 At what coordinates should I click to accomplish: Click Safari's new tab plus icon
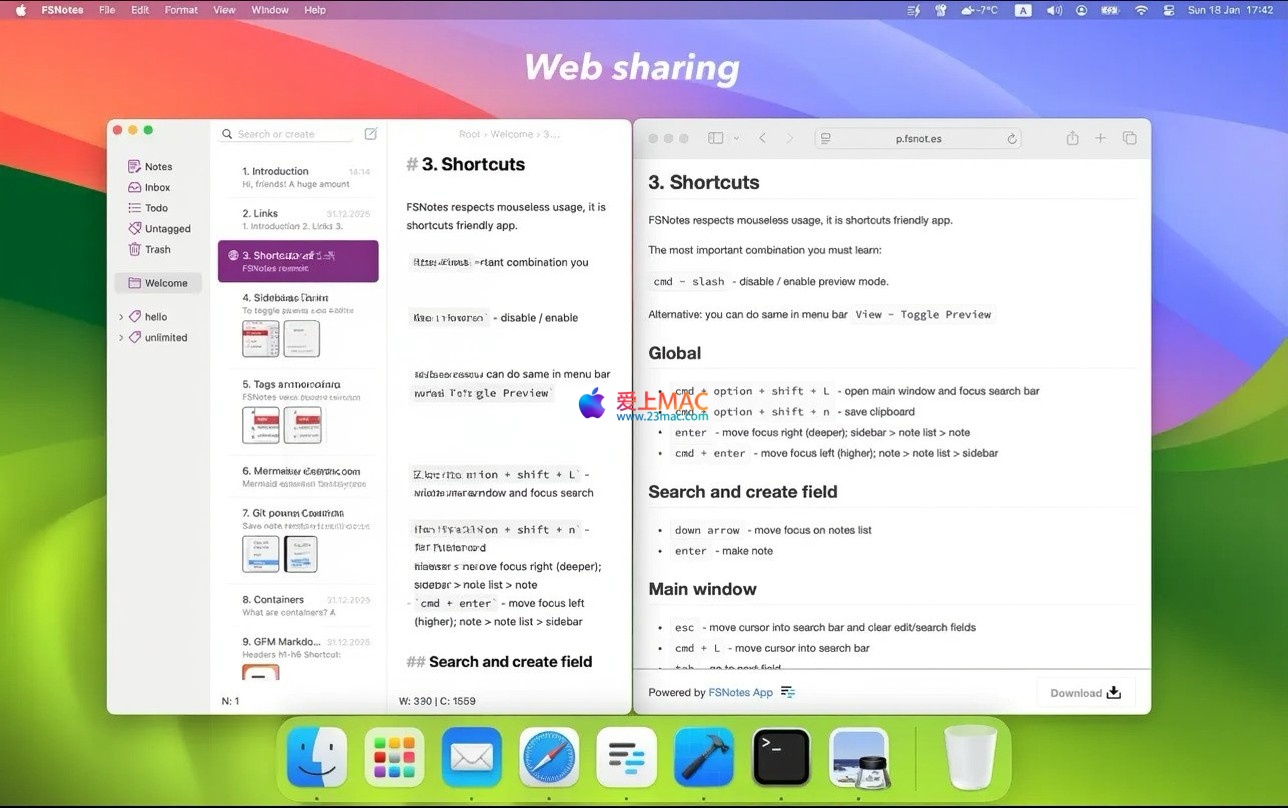(x=1100, y=138)
